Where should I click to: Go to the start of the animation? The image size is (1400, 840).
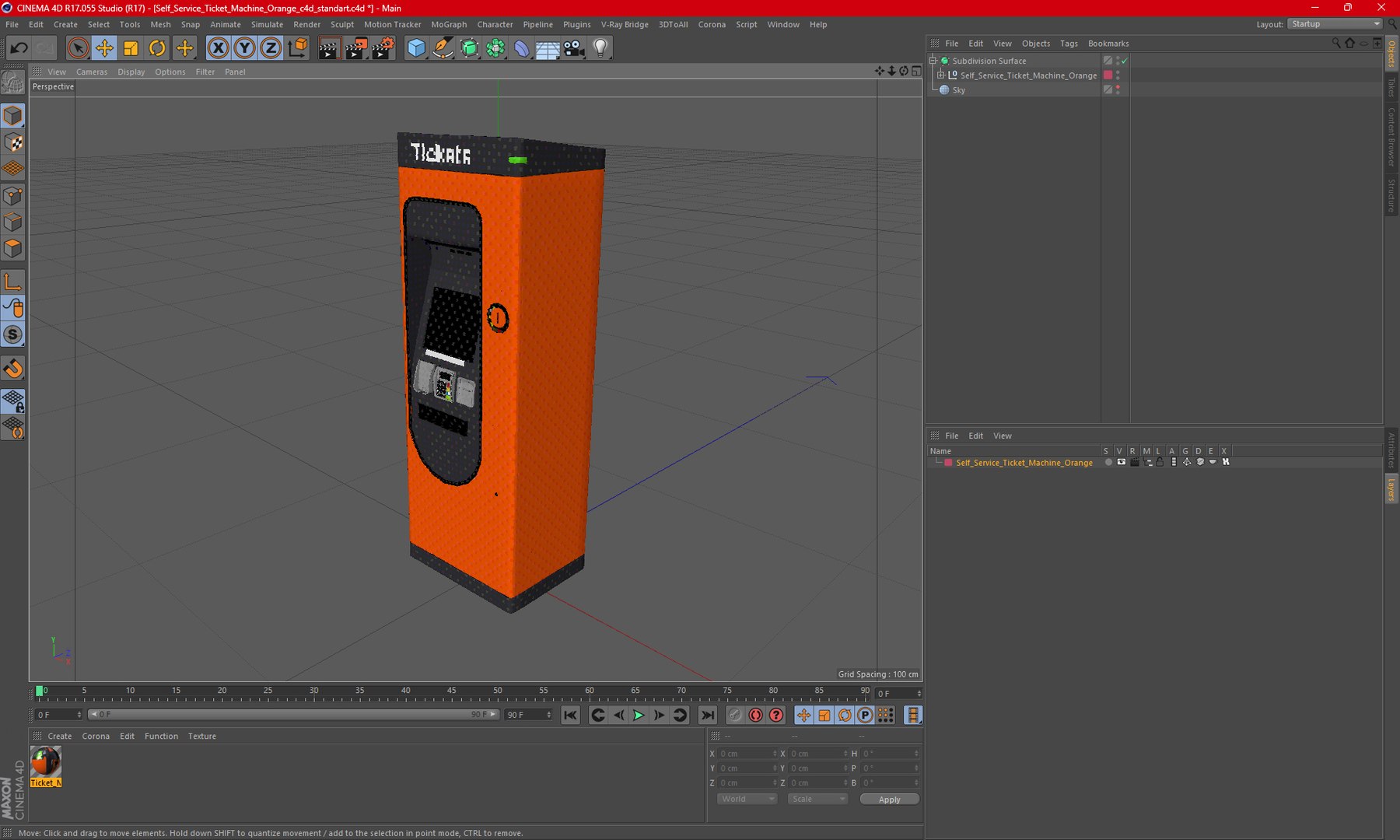pyautogui.click(x=570, y=715)
